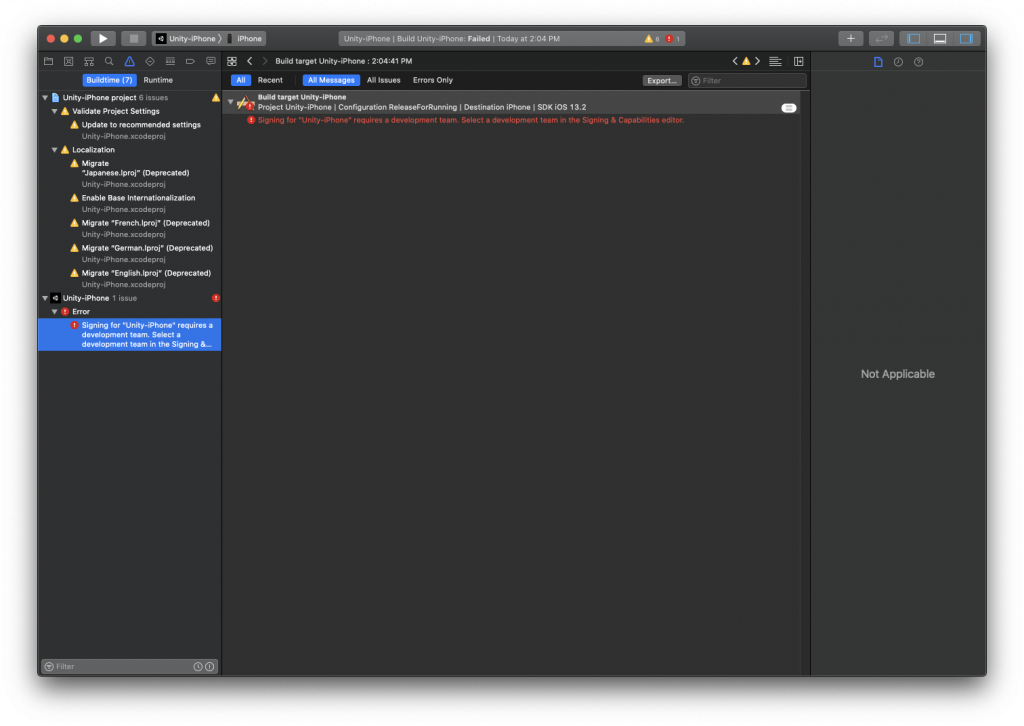1024x726 pixels.
Task: Show All Issues in build log
Action: 383,80
